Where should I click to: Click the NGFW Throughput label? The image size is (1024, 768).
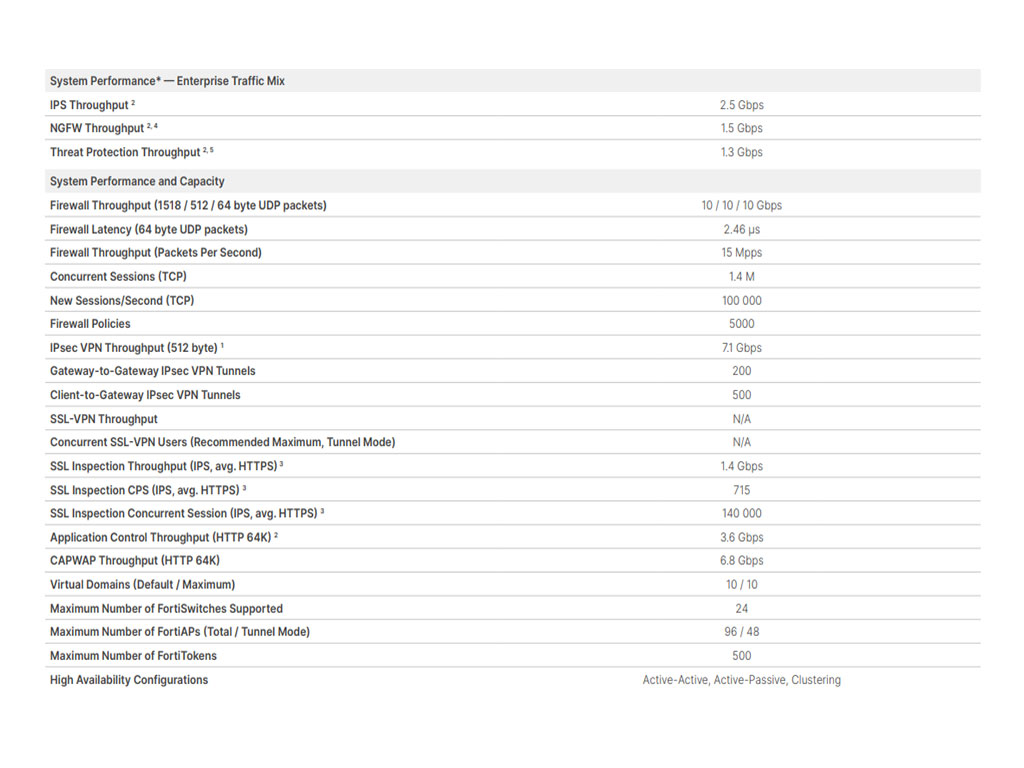tap(97, 129)
